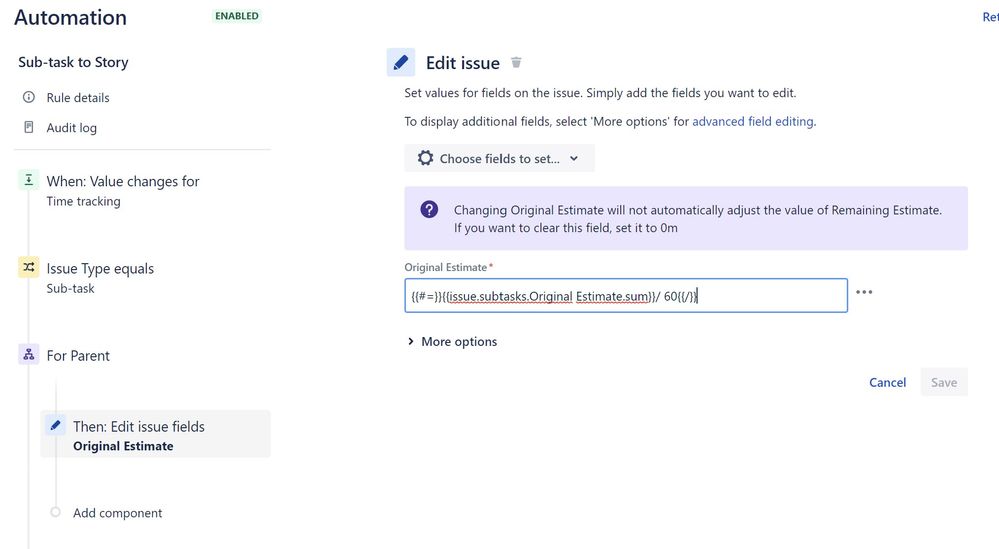Select the trigger icon for Value changes
999x549 pixels.
tap(29, 180)
